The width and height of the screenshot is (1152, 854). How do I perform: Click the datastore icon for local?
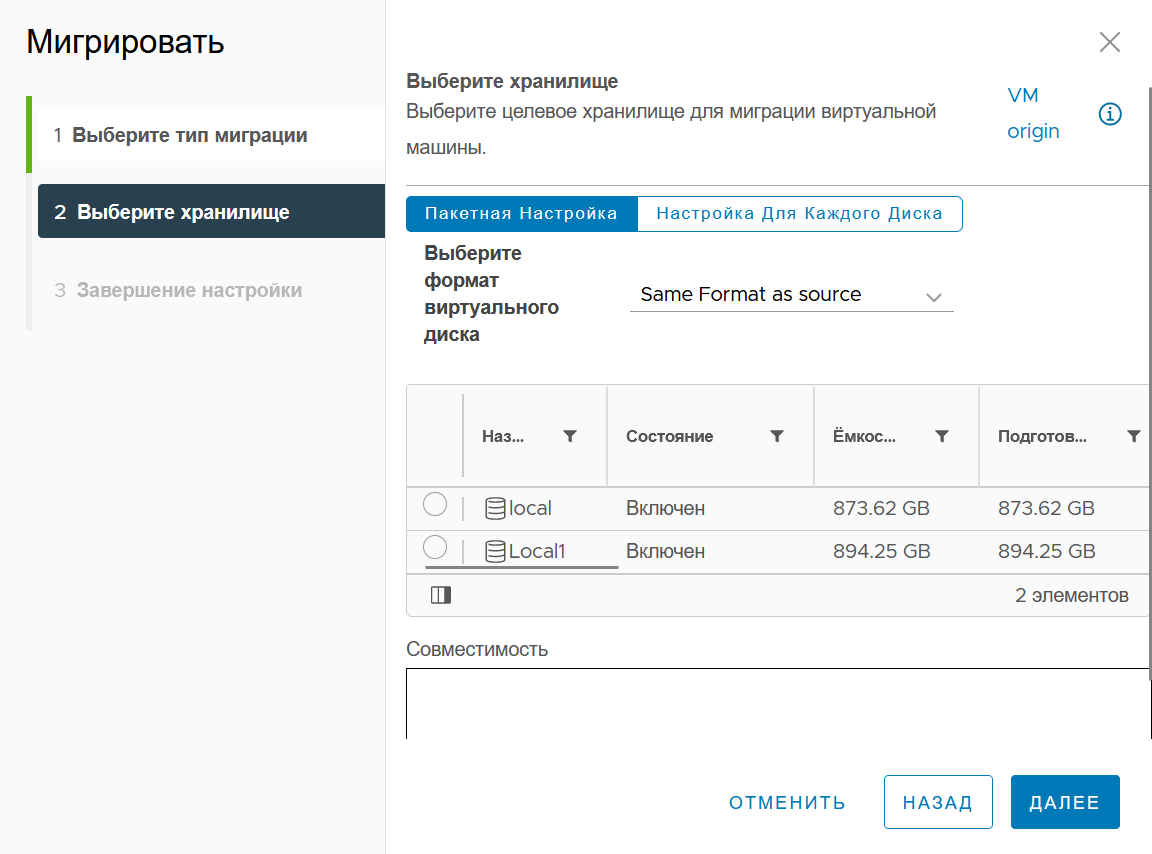point(495,508)
